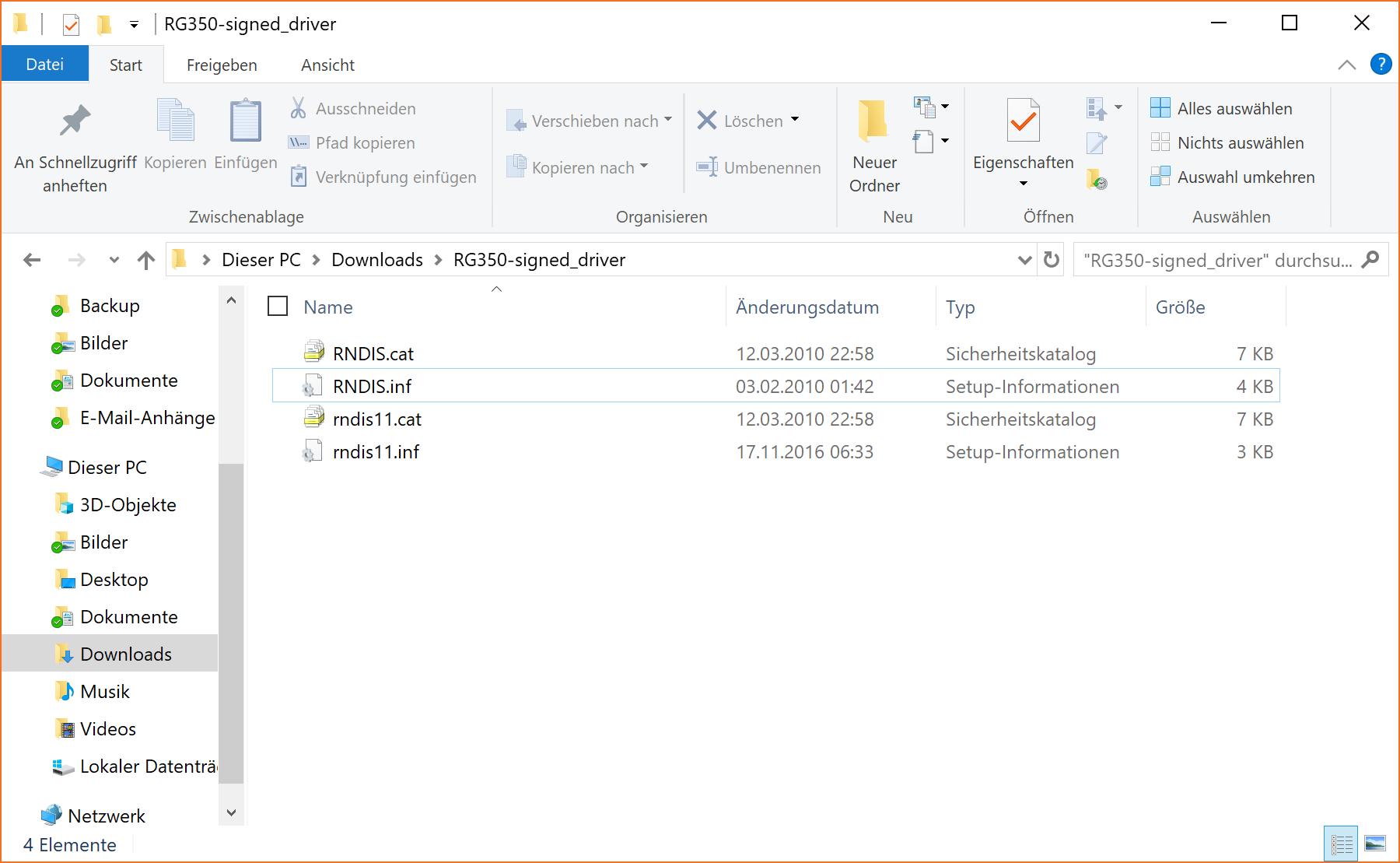Screen dimensions: 1400x863
Task: Open the help question mark icon
Action: (x=1381, y=65)
